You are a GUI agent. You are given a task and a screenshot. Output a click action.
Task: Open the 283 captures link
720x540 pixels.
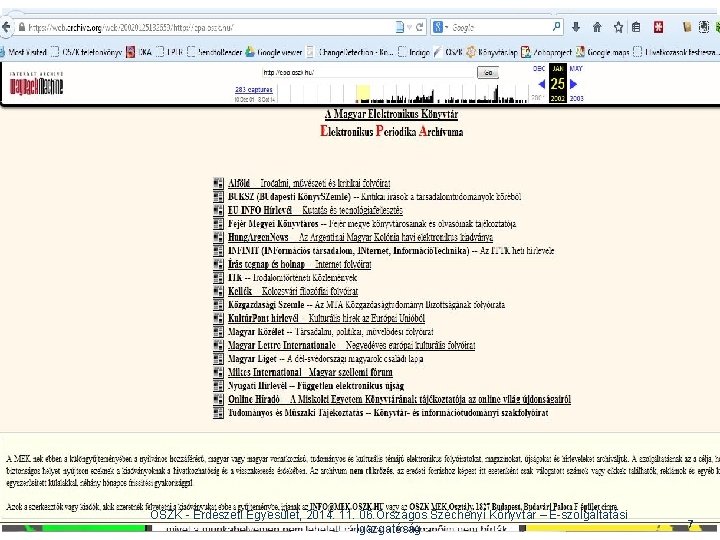point(254,90)
